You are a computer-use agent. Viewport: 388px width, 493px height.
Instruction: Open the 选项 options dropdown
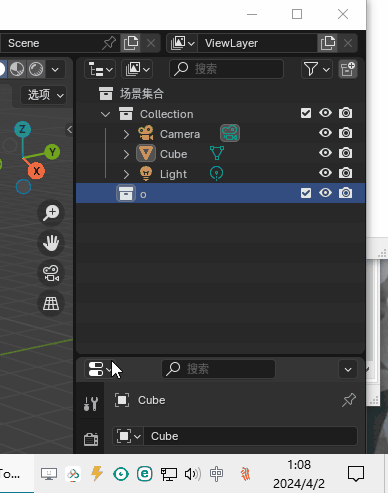(44, 95)
